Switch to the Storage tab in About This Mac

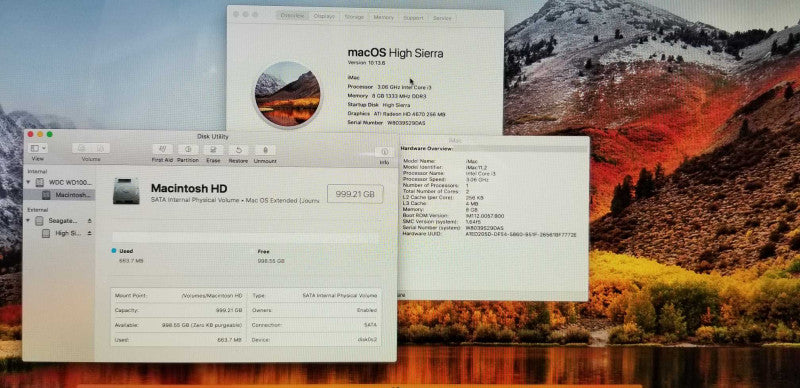click(x=354, y=17)
